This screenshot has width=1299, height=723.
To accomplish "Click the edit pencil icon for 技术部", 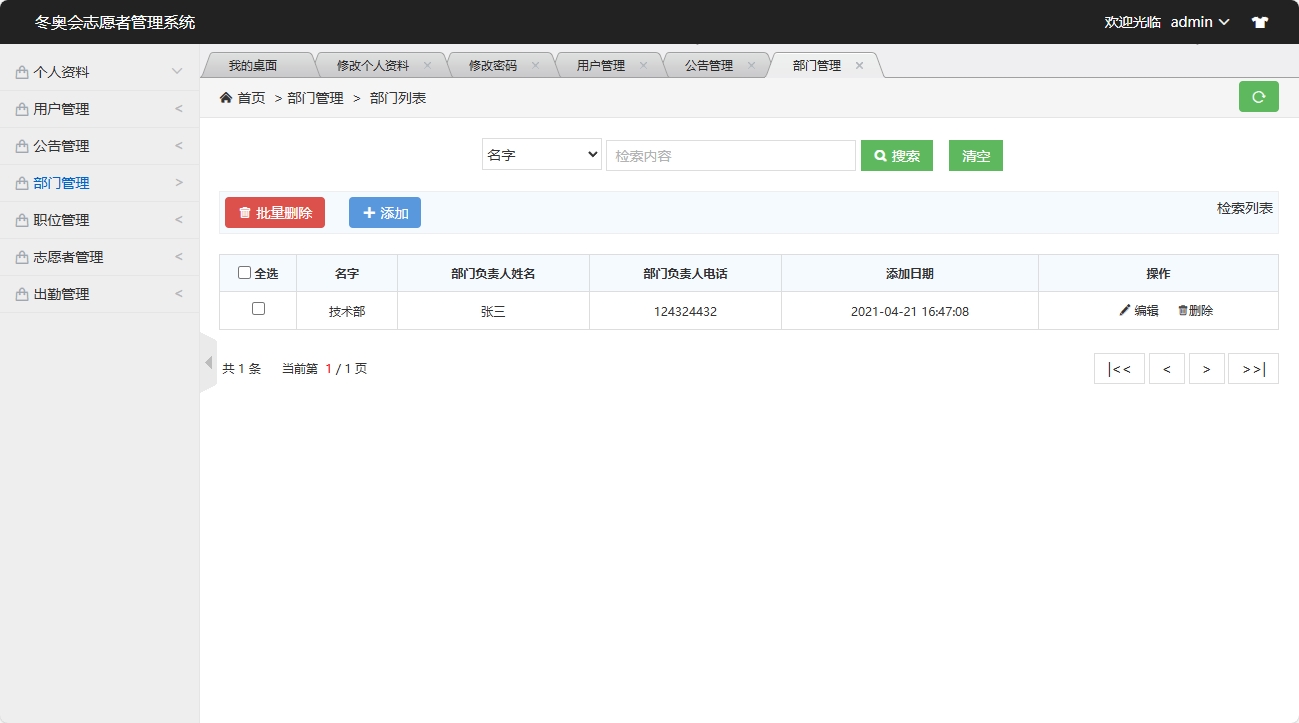I will point(1125,310).
